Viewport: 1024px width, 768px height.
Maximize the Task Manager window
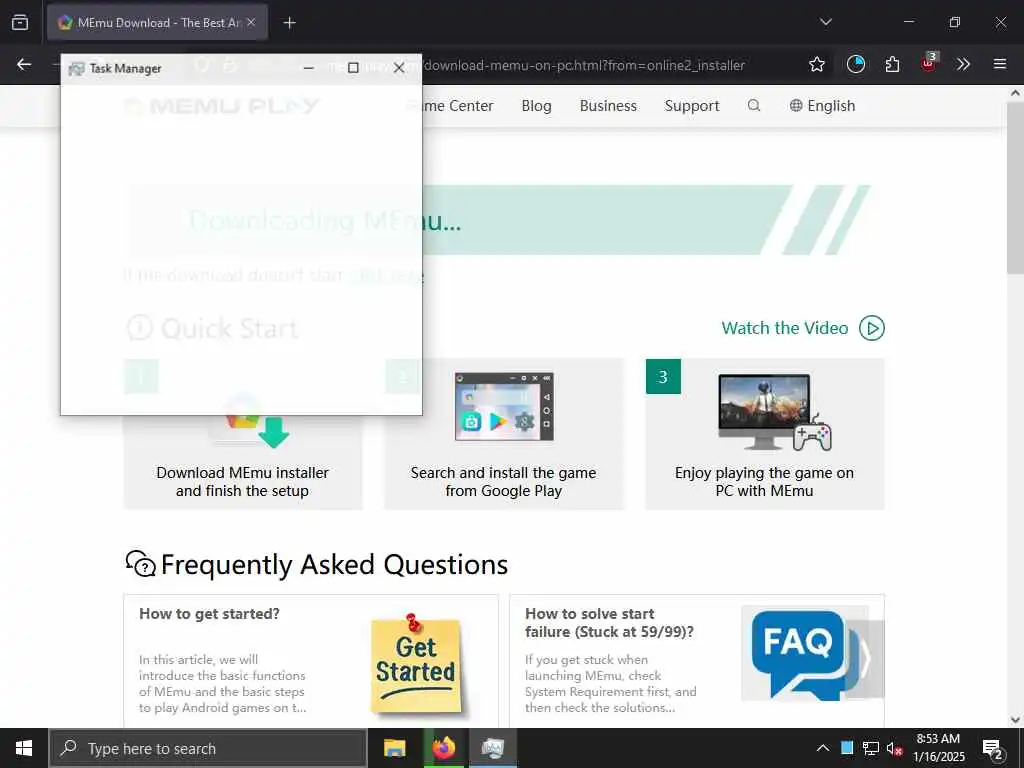(353, 68)
